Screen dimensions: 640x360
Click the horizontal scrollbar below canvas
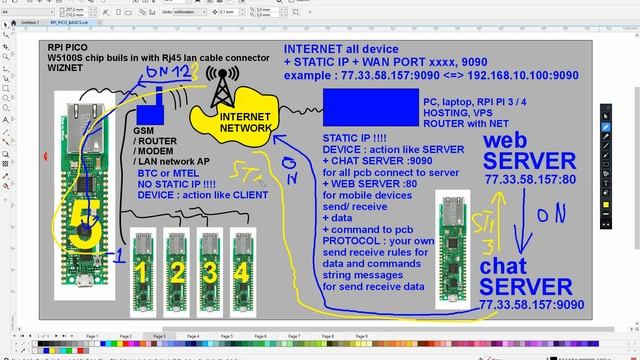point(388,329)
